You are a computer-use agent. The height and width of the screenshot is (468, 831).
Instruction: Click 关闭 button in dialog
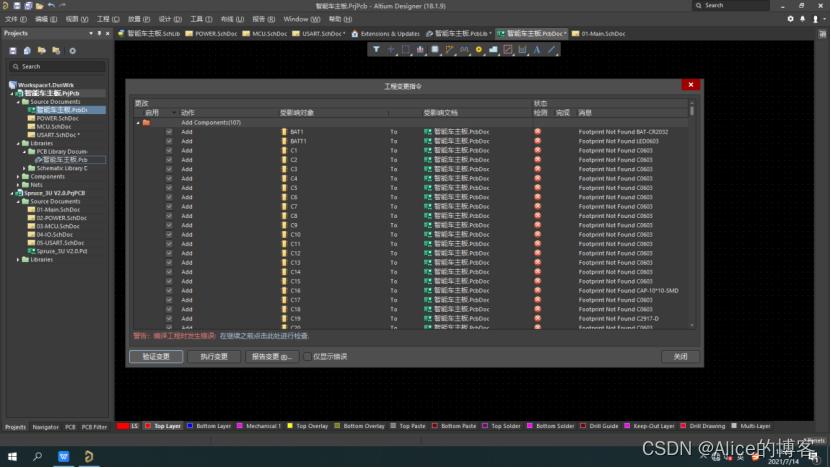click(x=680, y=357)
